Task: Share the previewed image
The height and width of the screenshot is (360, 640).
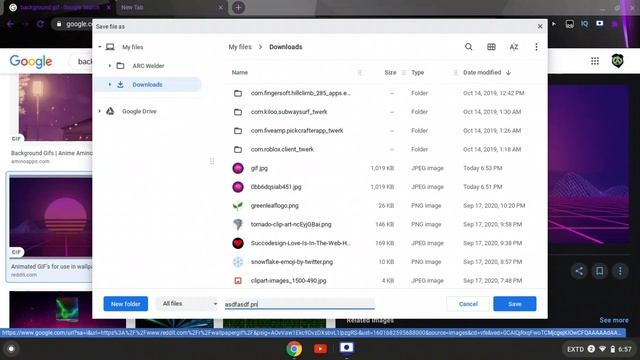Action: (x=579, y=271)
